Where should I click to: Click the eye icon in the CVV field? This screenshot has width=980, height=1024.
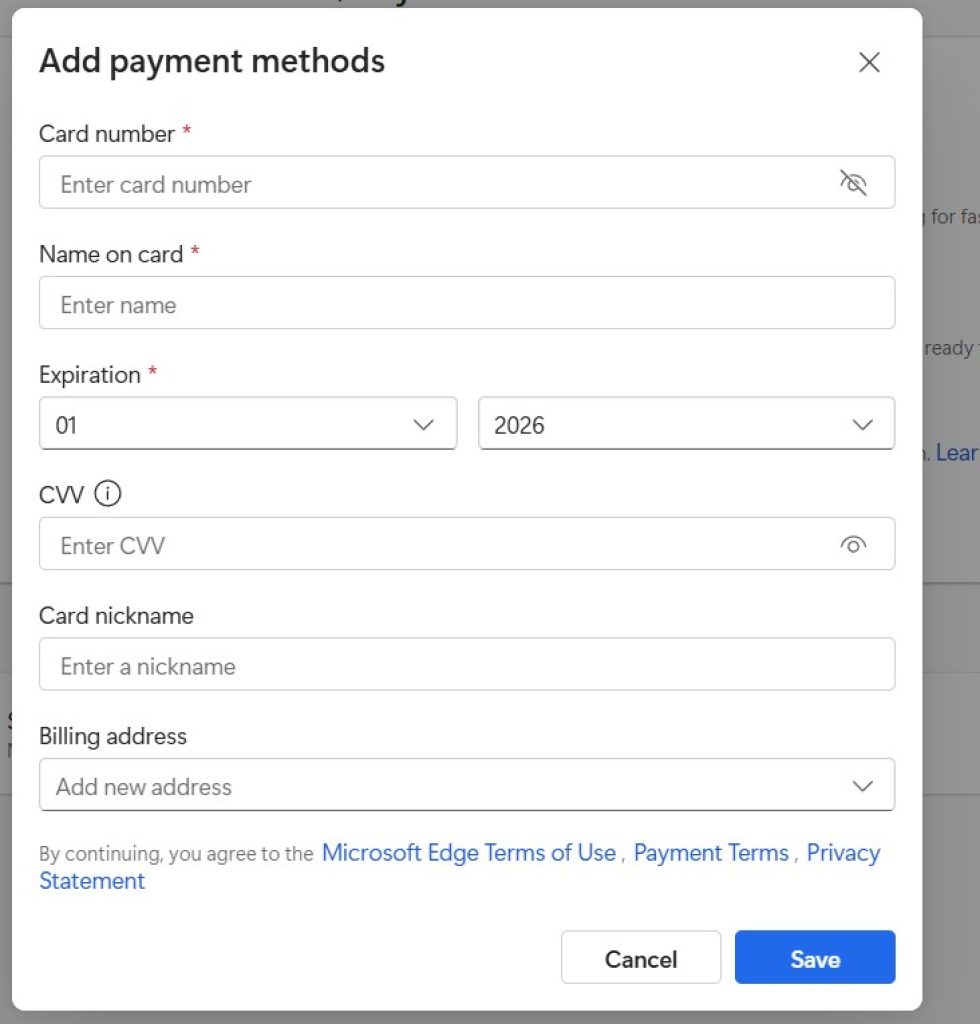[x=853, y=544]
